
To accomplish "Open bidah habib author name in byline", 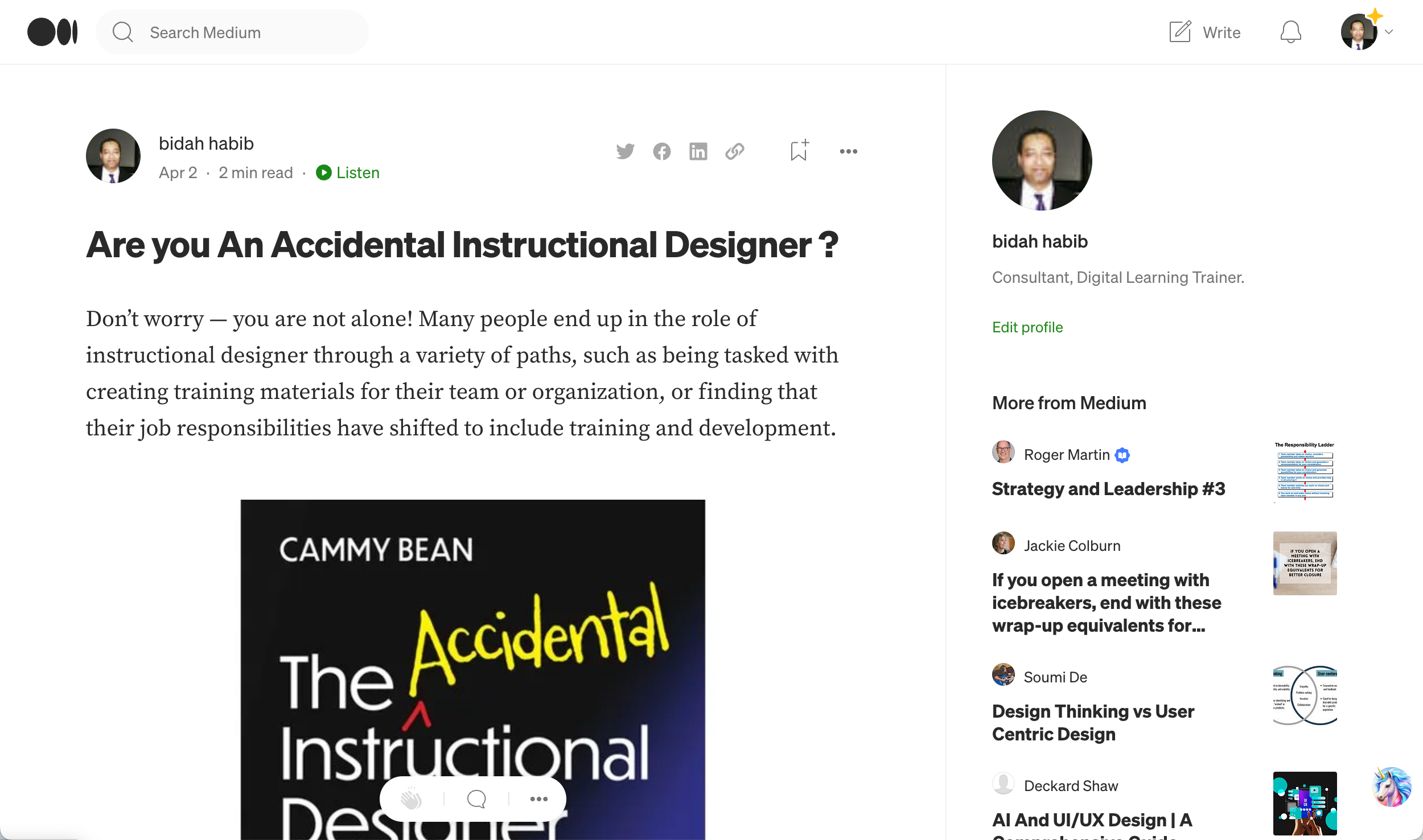I will (206, 143).
